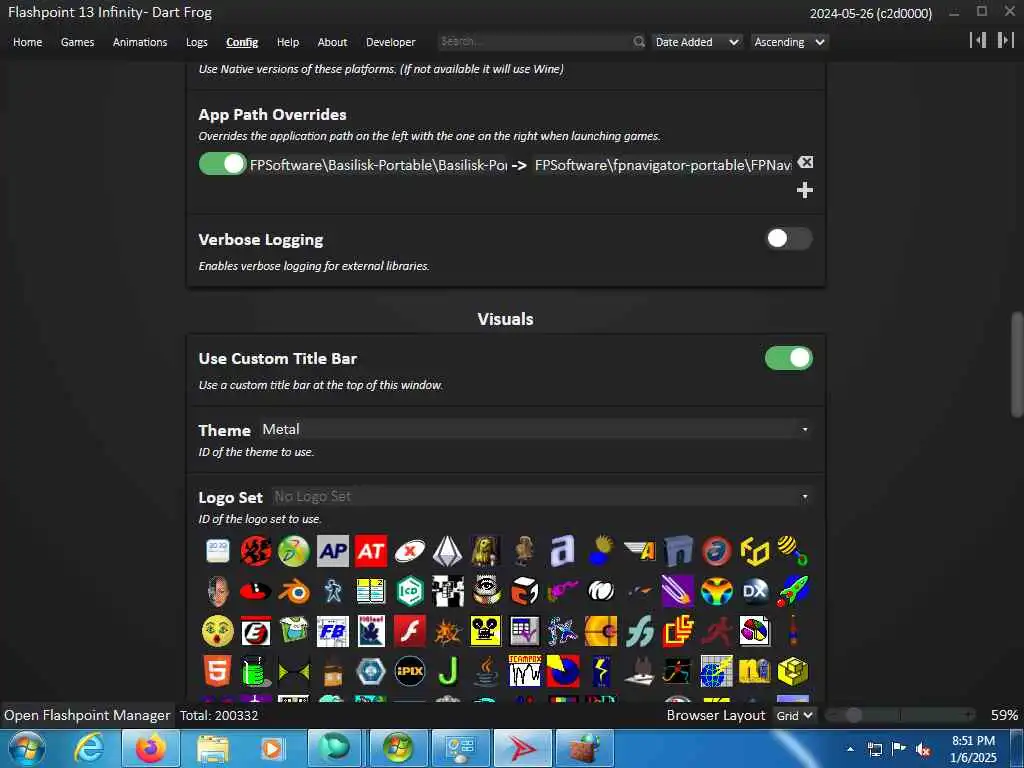This screenshot has width=1024, height=768.
Task: Click the page vertical scrollbar thumb
Action: (1017, 364)
